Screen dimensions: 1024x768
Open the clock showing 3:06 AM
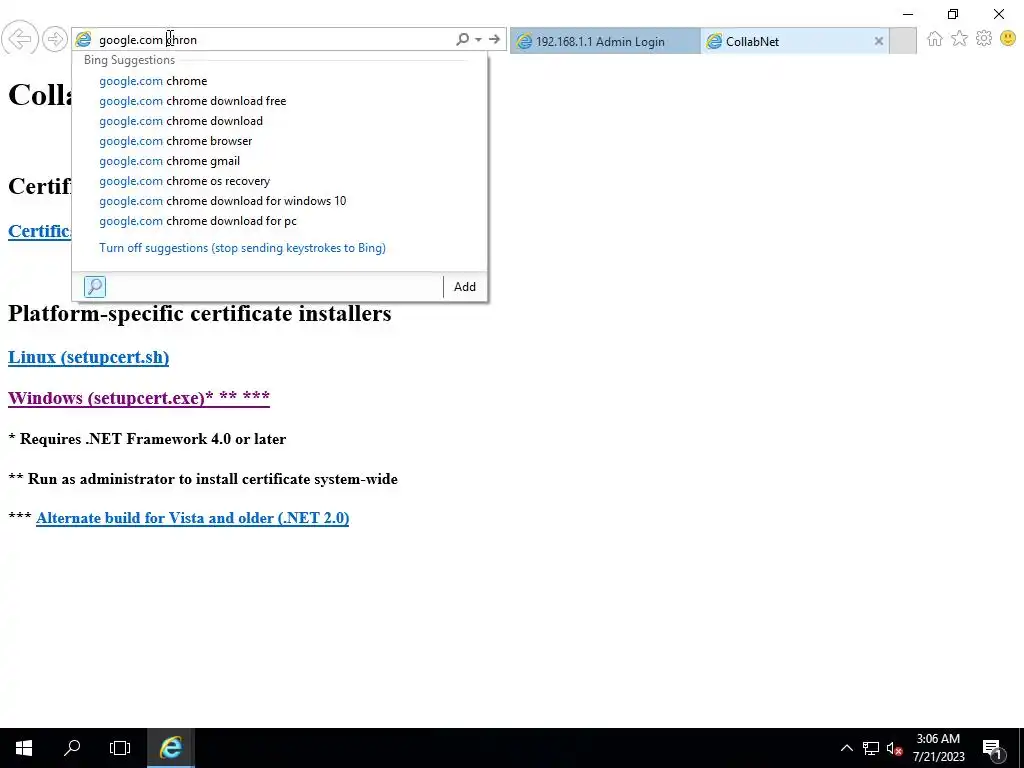coord(938,748)
